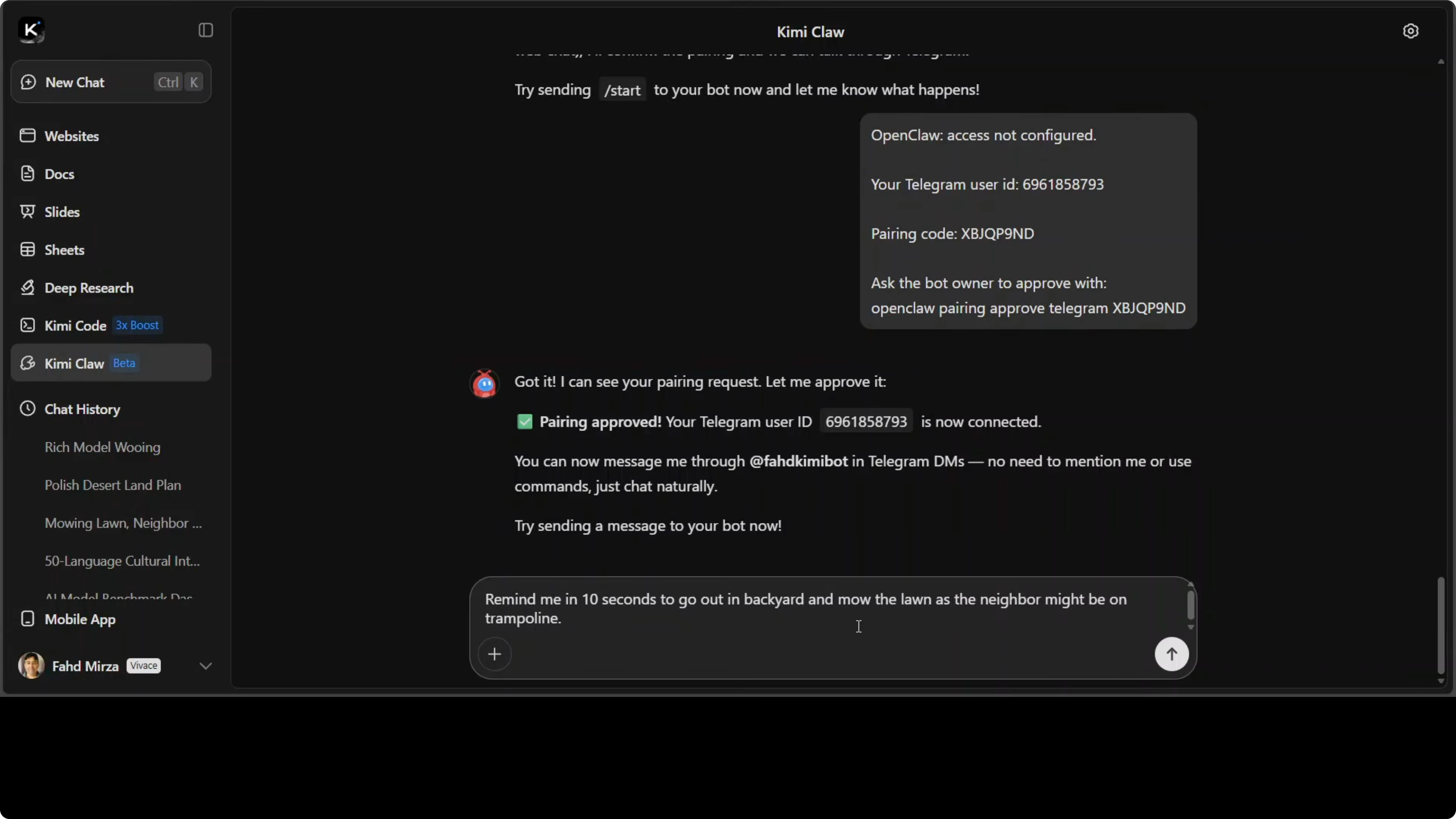Expand the Fahd Mirza account menu
Screen dimensions: 1456x819
pos(205,666)
